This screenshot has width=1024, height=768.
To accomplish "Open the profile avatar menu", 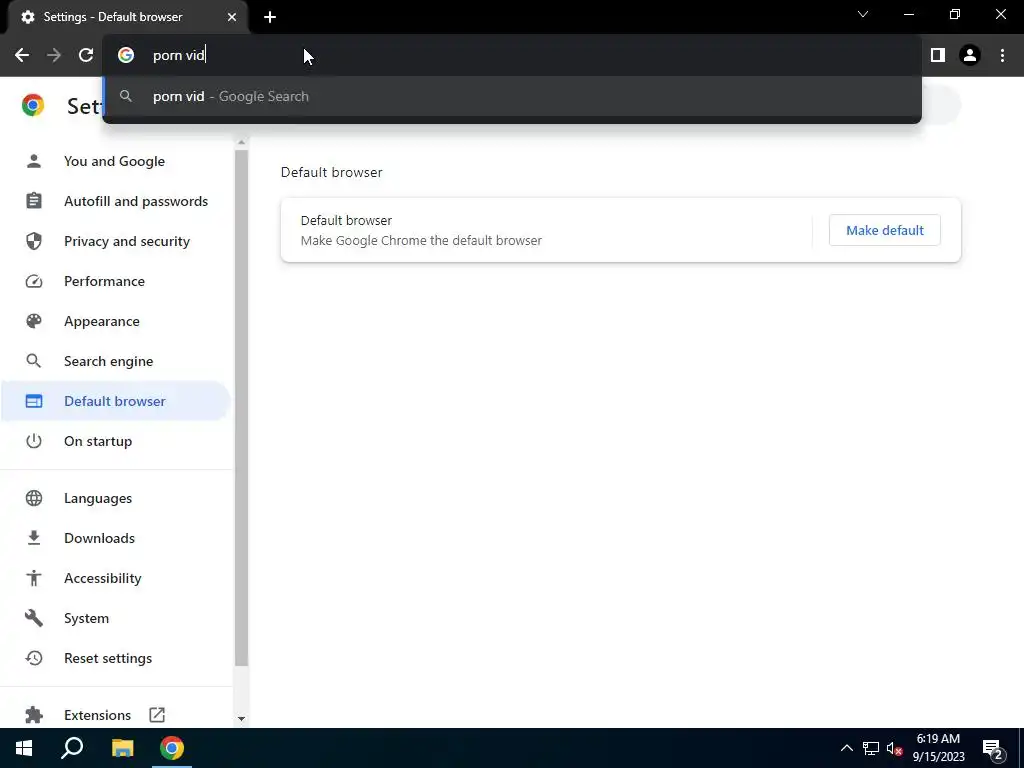I will pos(970,55).
